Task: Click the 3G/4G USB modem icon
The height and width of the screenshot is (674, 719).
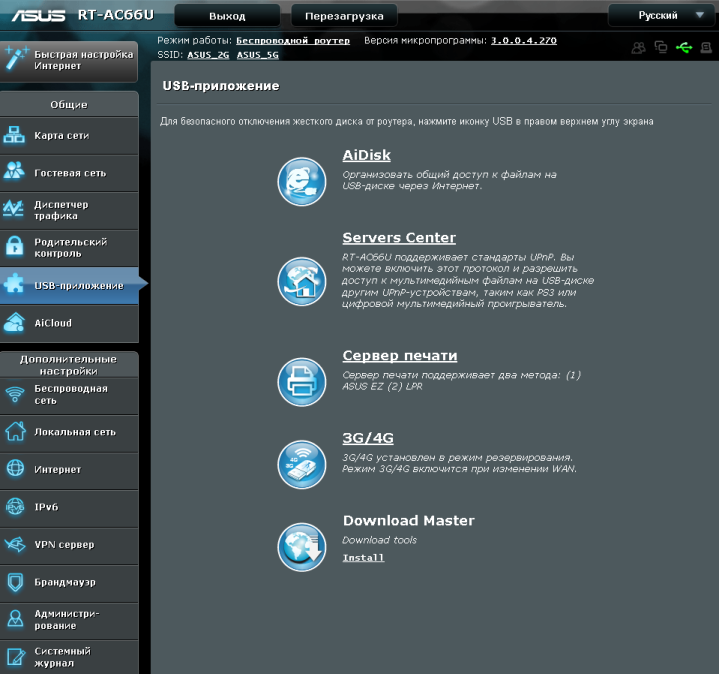Action: [x=302, y=464]
